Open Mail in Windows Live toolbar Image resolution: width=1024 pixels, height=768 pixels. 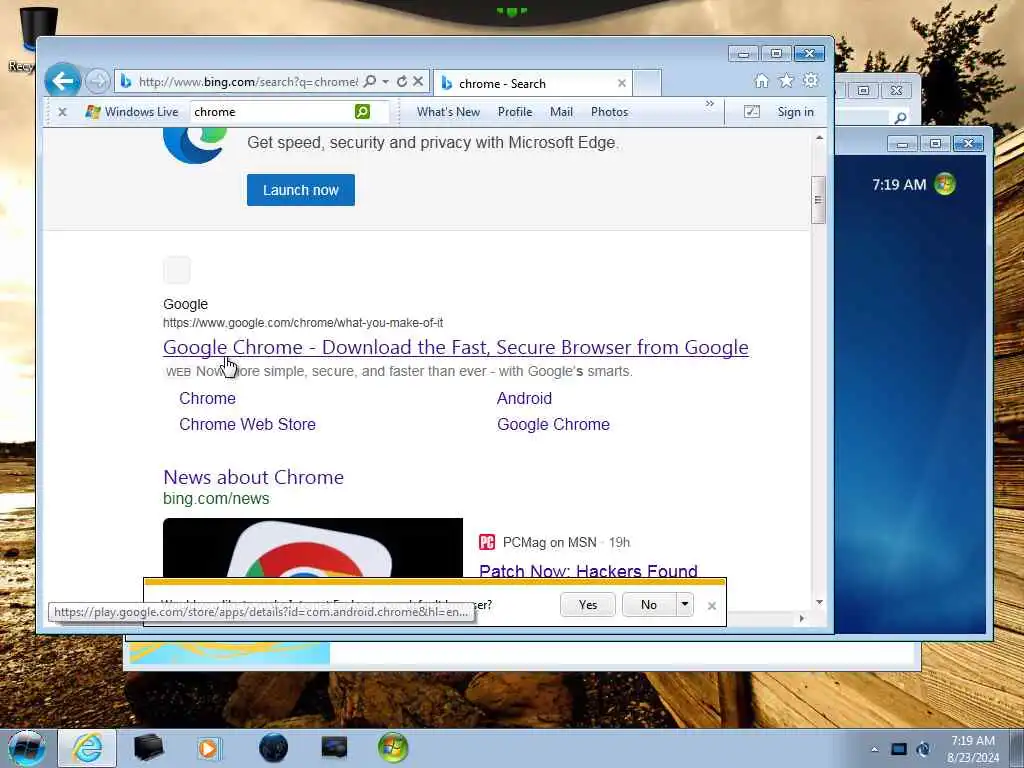coord(561,112)
